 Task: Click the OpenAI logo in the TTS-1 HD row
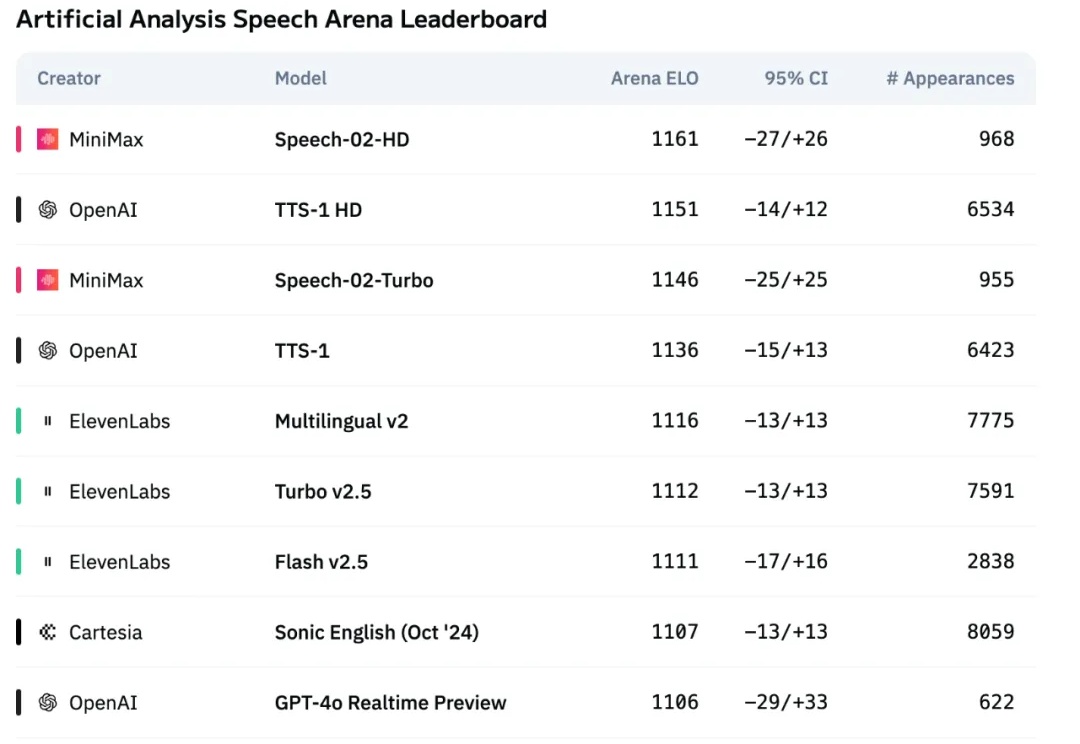click(x=48, y=209)
